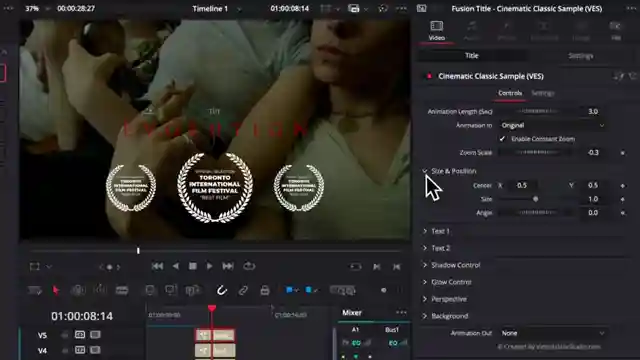Toggle linked selection chain icon

(243, 290)
